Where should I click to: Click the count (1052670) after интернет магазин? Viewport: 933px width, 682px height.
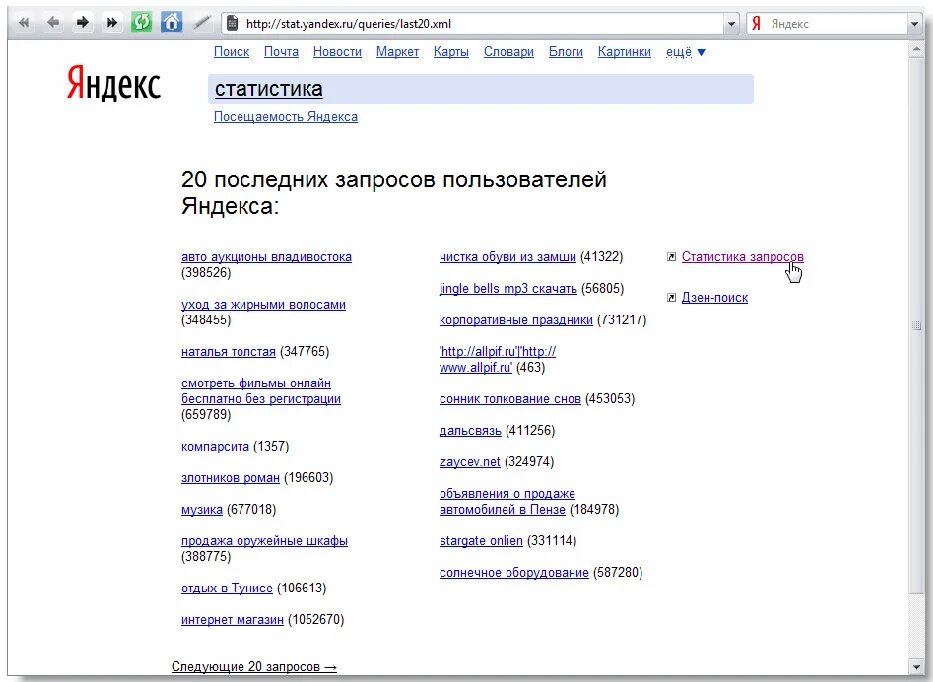[316, 620]
